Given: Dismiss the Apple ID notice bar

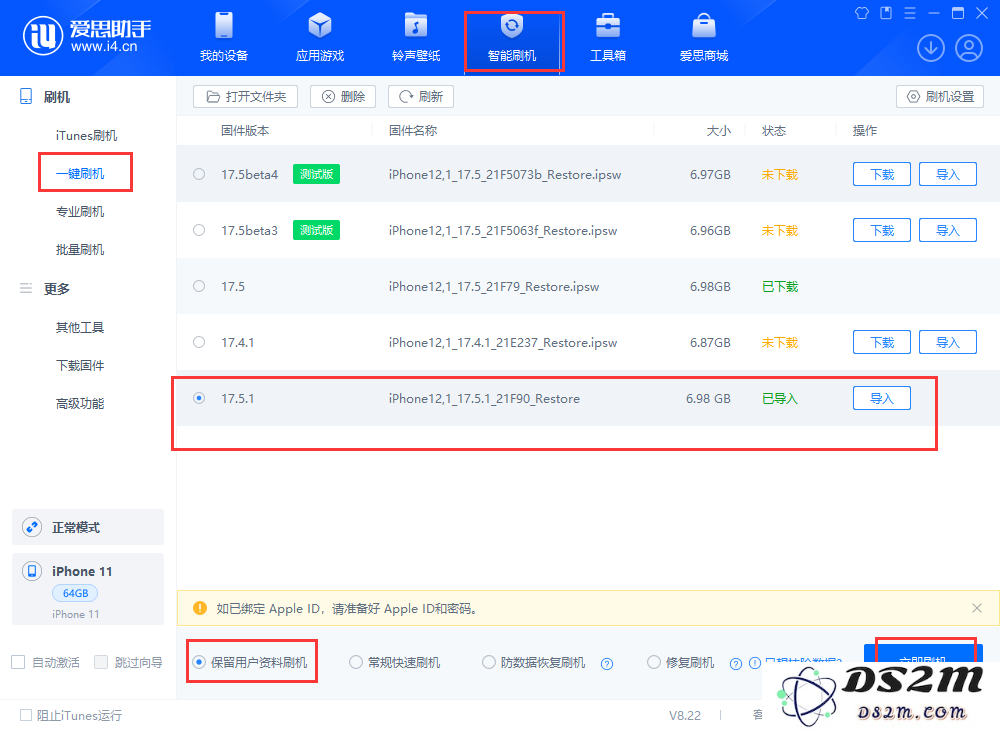Looking at the screenshot, I should [x=976, y=608].
